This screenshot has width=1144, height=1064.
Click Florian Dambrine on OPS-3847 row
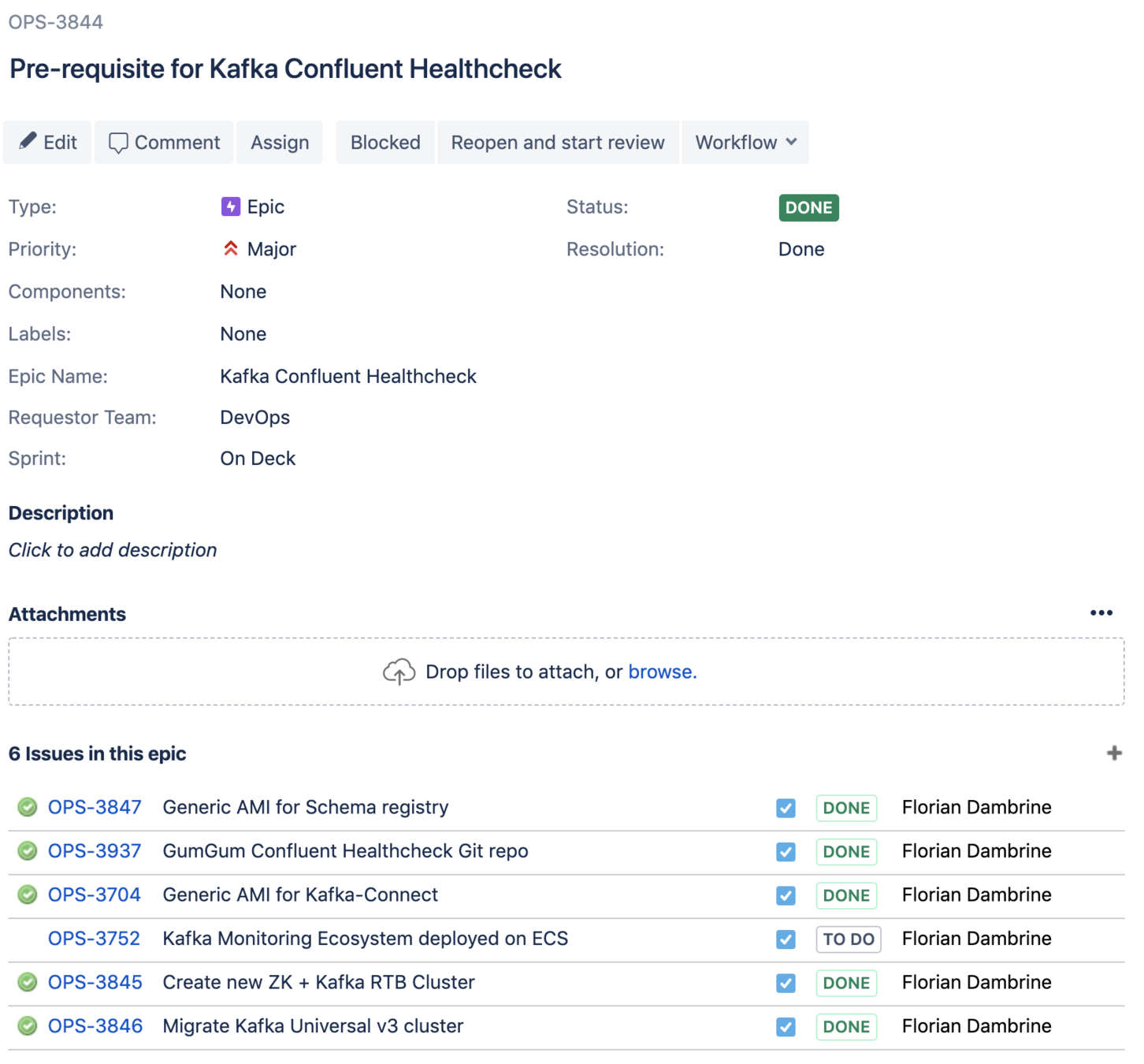(x=977, y=807)
